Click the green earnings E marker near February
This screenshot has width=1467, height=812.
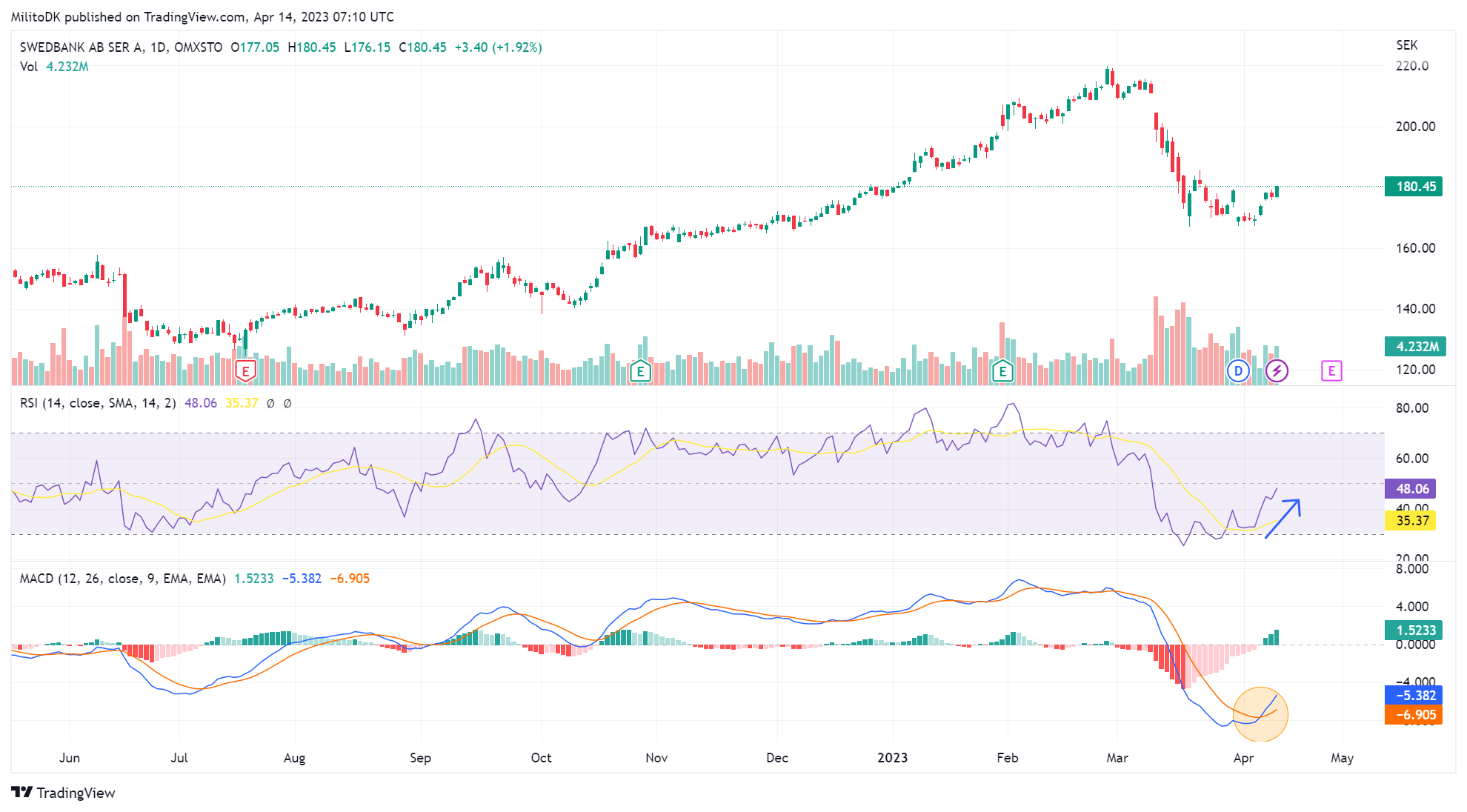[1002, 371]
